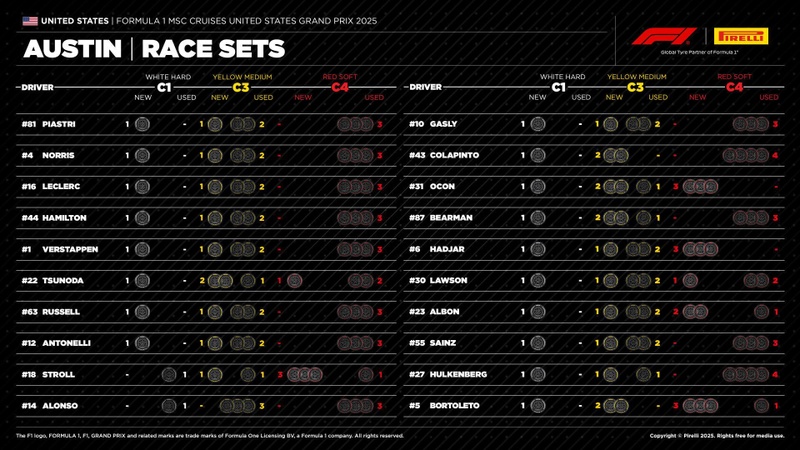The width and height of the screenshot is (800, 450).
Task: Click Bortoleto's used soft tyre icon
Action: (762, 405)
